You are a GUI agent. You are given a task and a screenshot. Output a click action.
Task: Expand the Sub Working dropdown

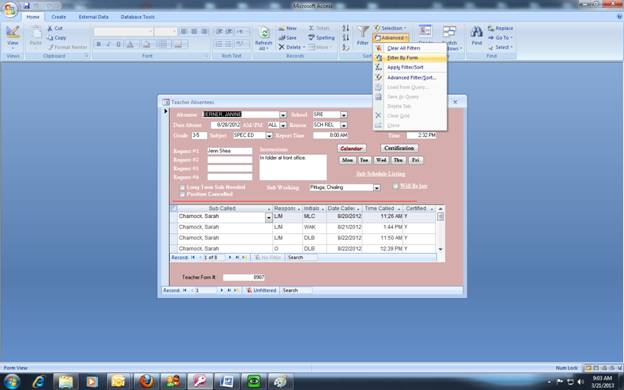coord(376,187)
